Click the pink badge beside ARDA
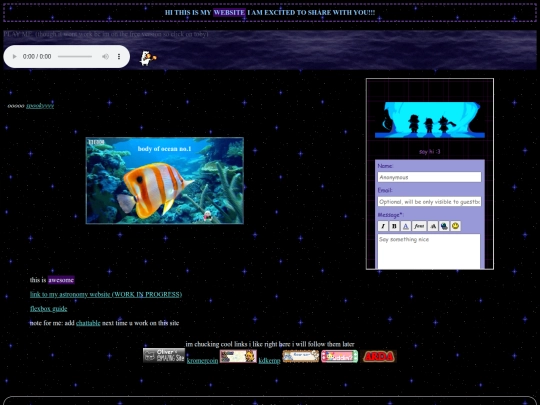The image size is (540, 405). click(x=340, y=356)
